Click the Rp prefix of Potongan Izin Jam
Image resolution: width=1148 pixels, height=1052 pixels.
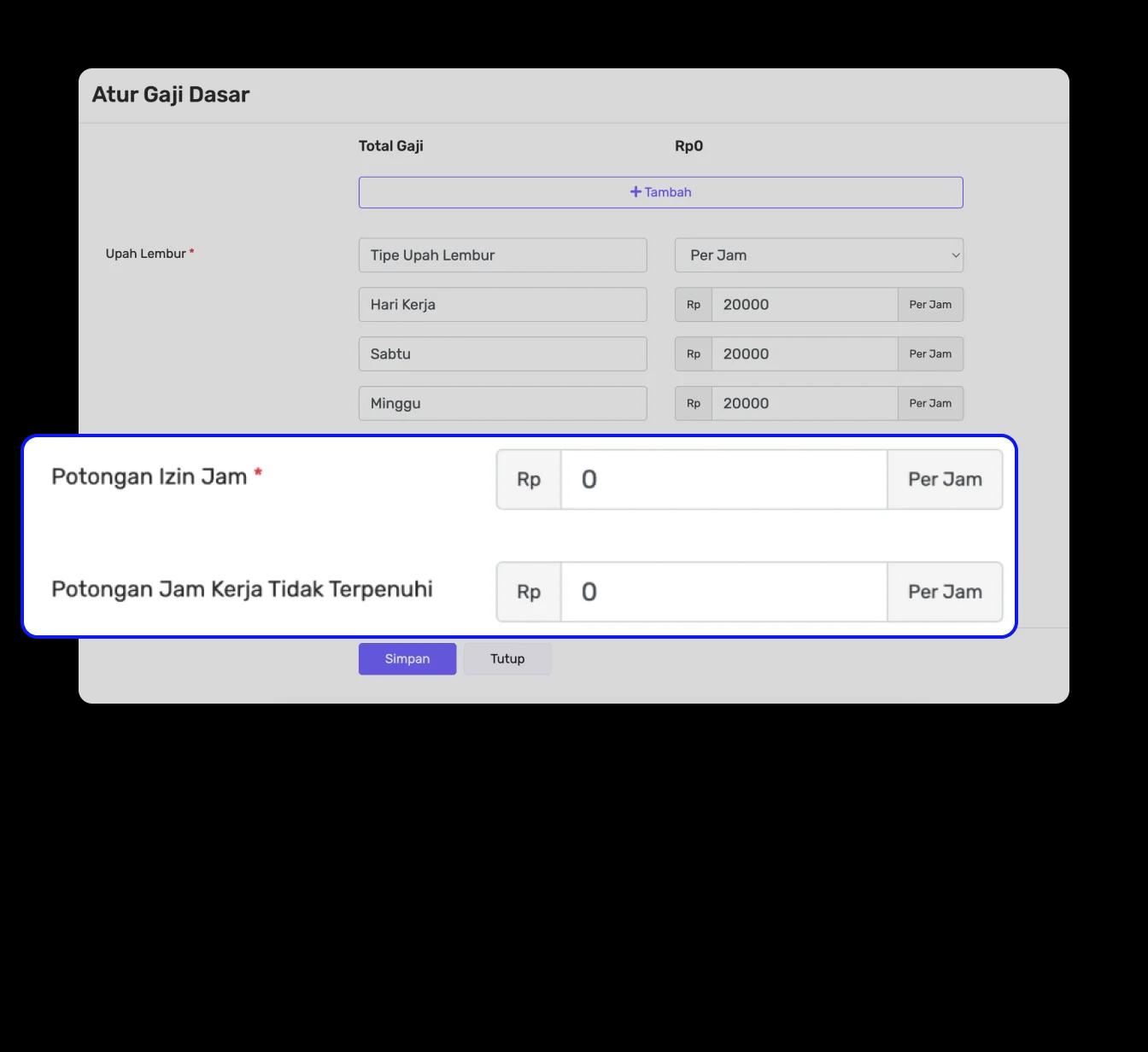529,480
